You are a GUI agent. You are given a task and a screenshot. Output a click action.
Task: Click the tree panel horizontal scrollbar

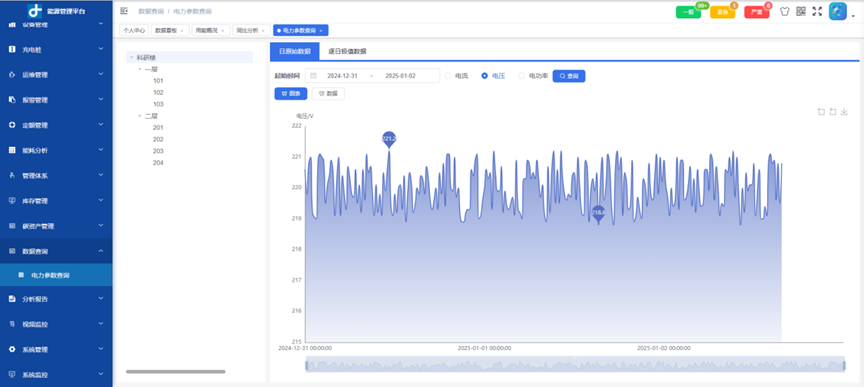tap(175, 372)
